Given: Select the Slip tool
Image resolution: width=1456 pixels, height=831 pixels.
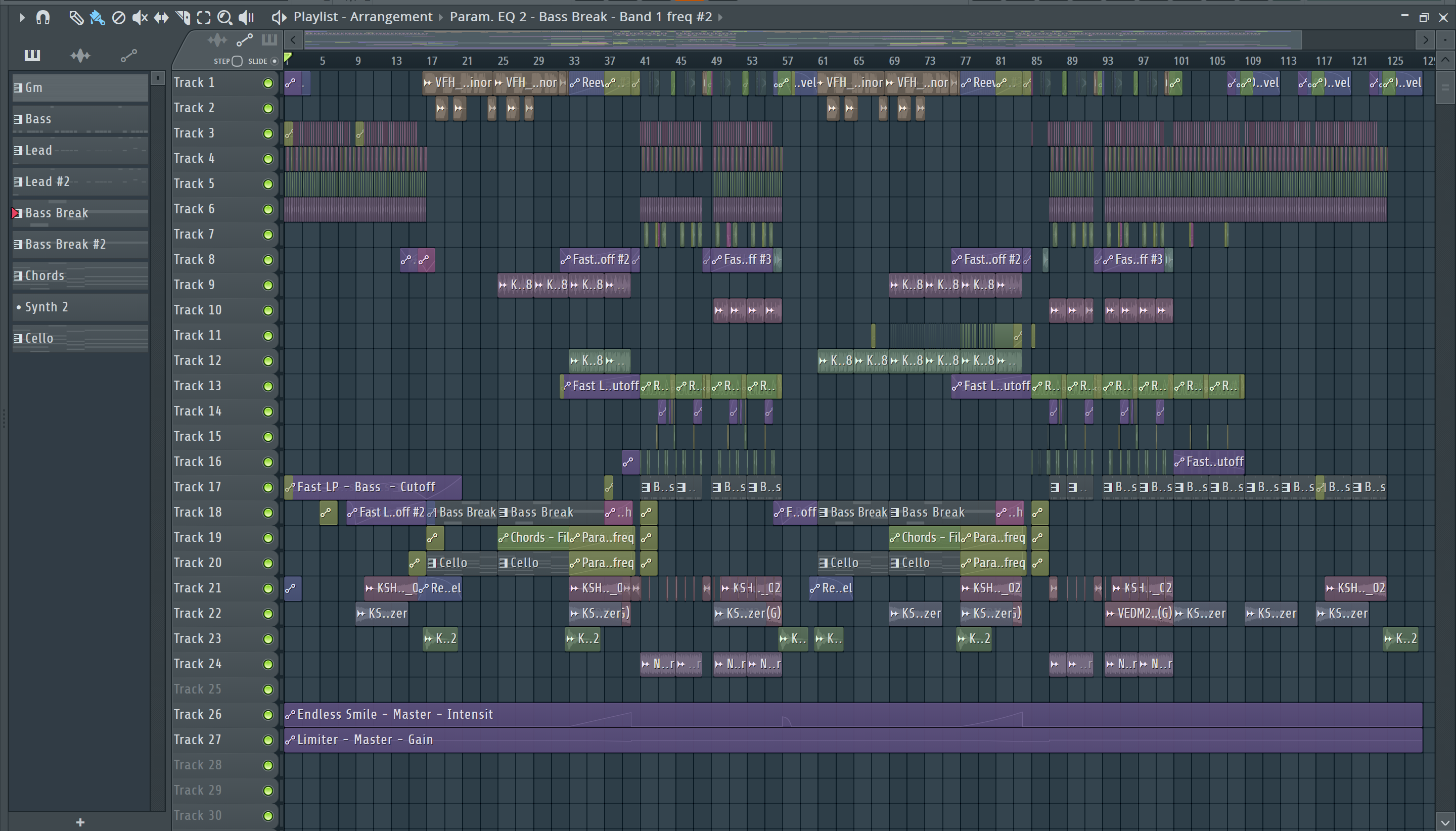Looking at the screenshot, I should (161, 17).
